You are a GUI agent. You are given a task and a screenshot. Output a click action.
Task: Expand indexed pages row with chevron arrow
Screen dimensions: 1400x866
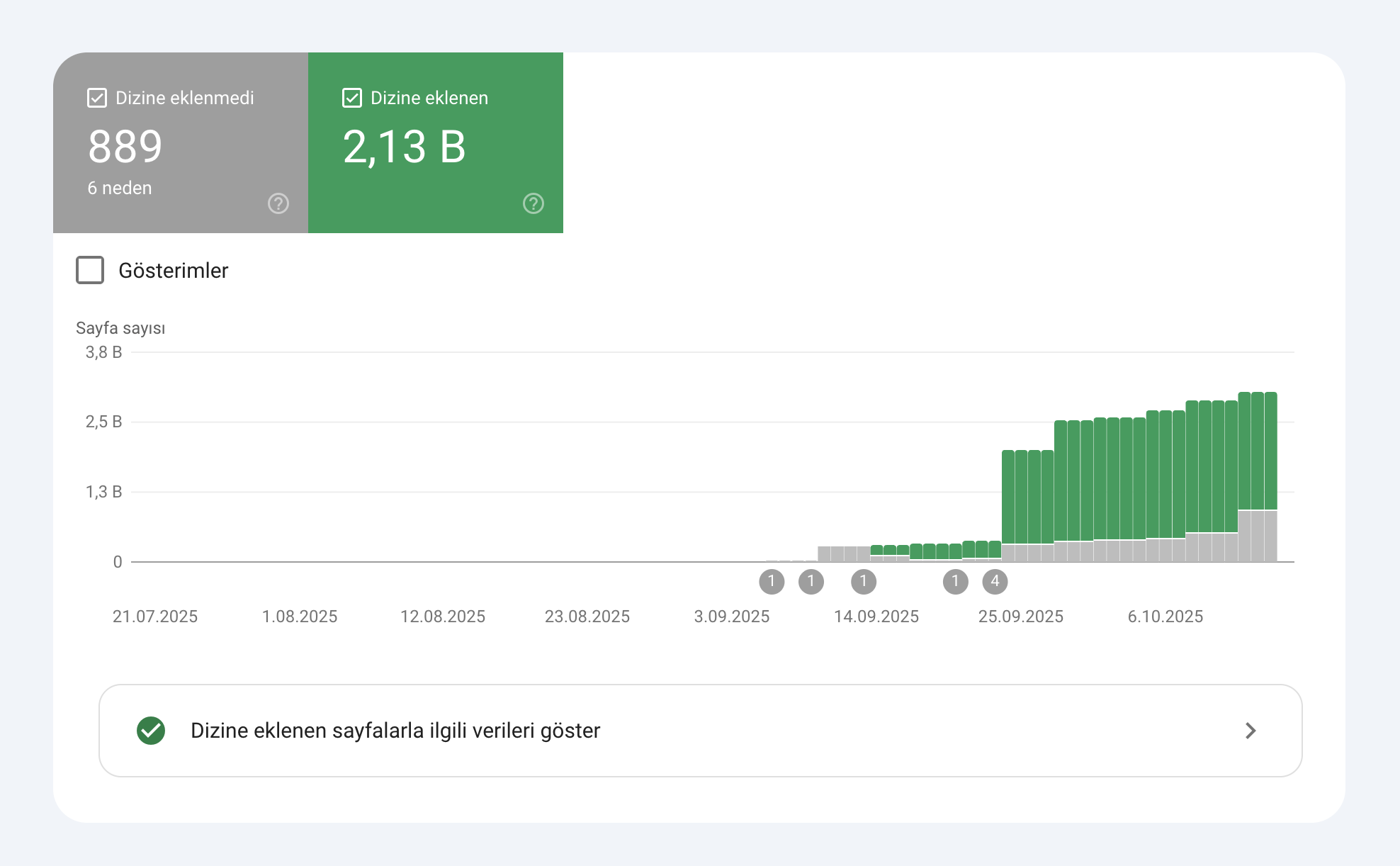1251,731
